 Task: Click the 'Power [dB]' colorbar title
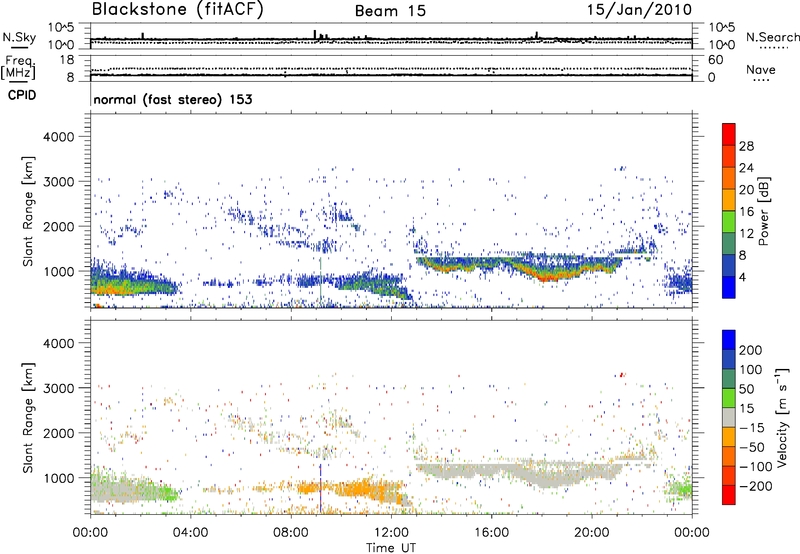763,211
